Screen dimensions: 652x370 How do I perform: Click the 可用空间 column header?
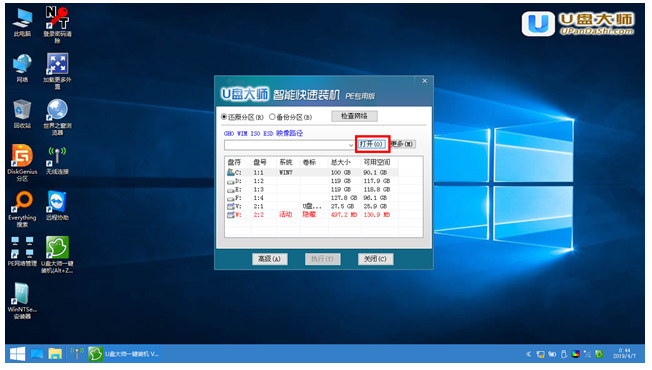[x=380, y=162]
